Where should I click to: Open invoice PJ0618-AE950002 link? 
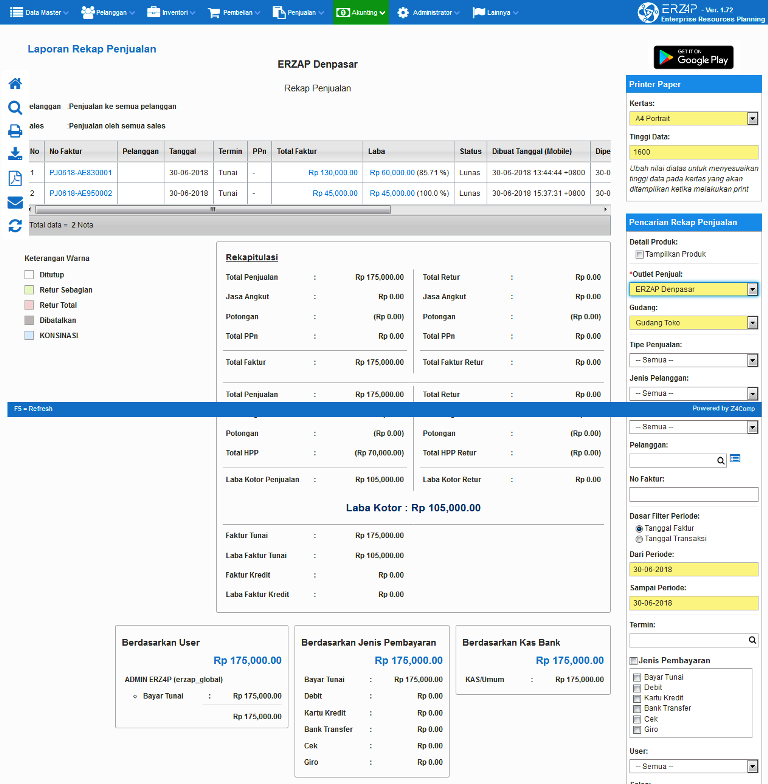point(80,193)
